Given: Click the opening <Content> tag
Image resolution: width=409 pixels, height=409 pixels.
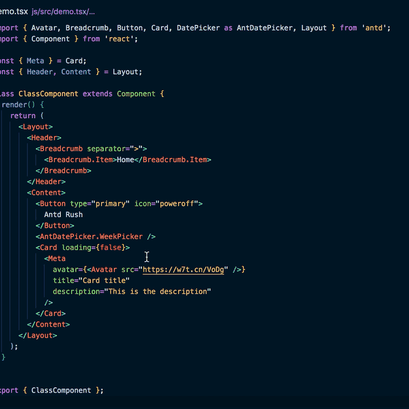Looking at the screenshot, I should coord(46,193).
